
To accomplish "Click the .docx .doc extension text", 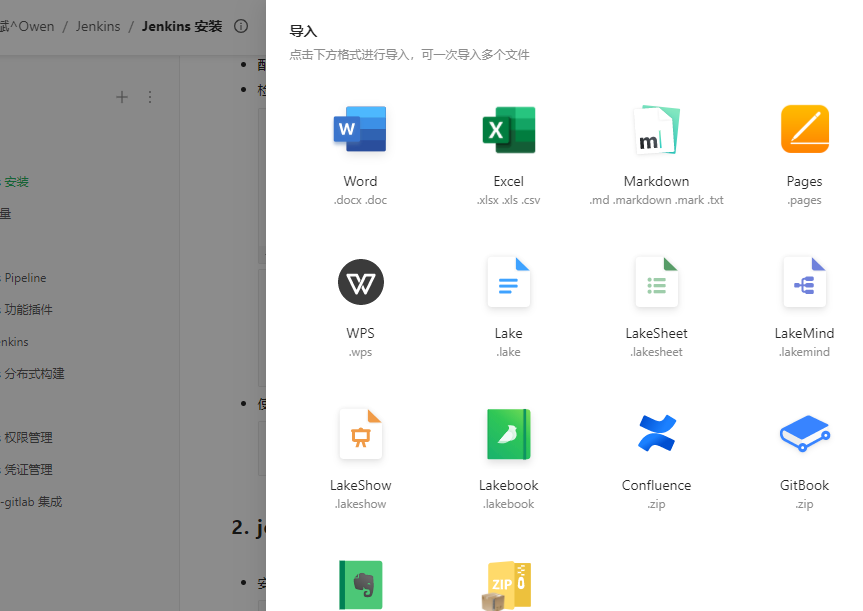I will [x=361, y=200].
